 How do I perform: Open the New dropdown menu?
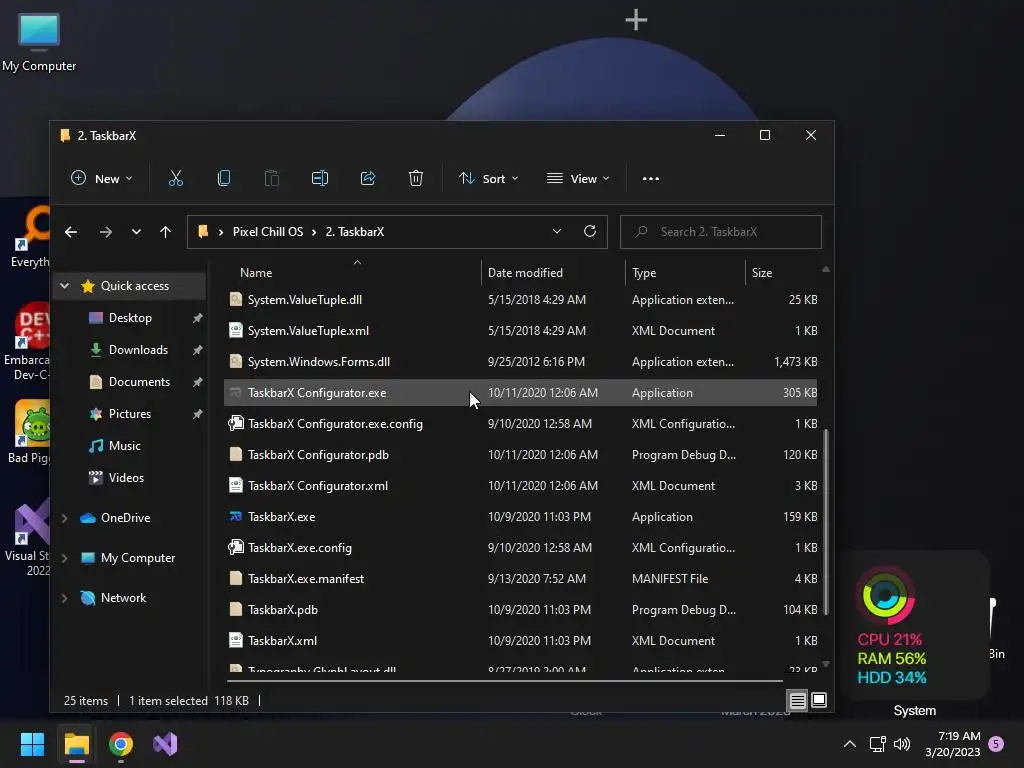[102, 178]
